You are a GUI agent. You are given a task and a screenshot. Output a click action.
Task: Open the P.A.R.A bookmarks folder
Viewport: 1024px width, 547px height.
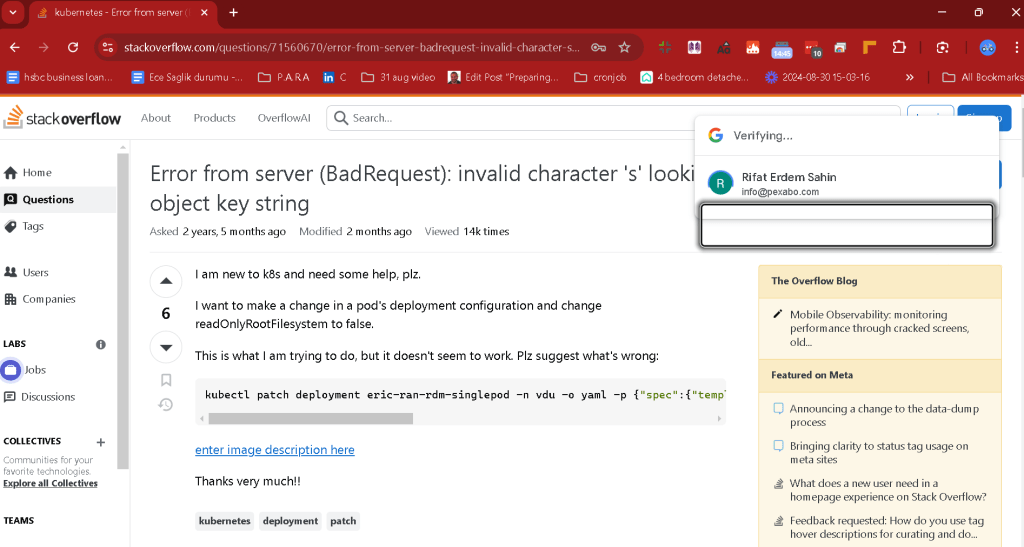pos(283,77)
